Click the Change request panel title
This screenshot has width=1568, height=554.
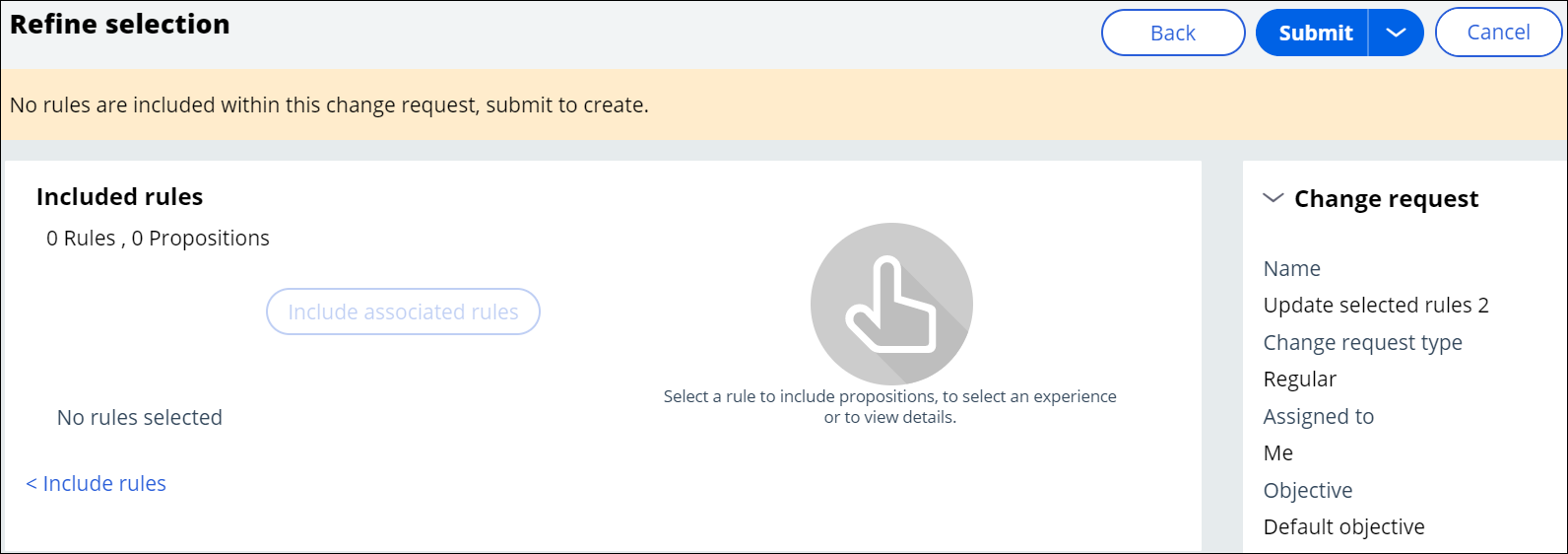tap(1386, 199)
